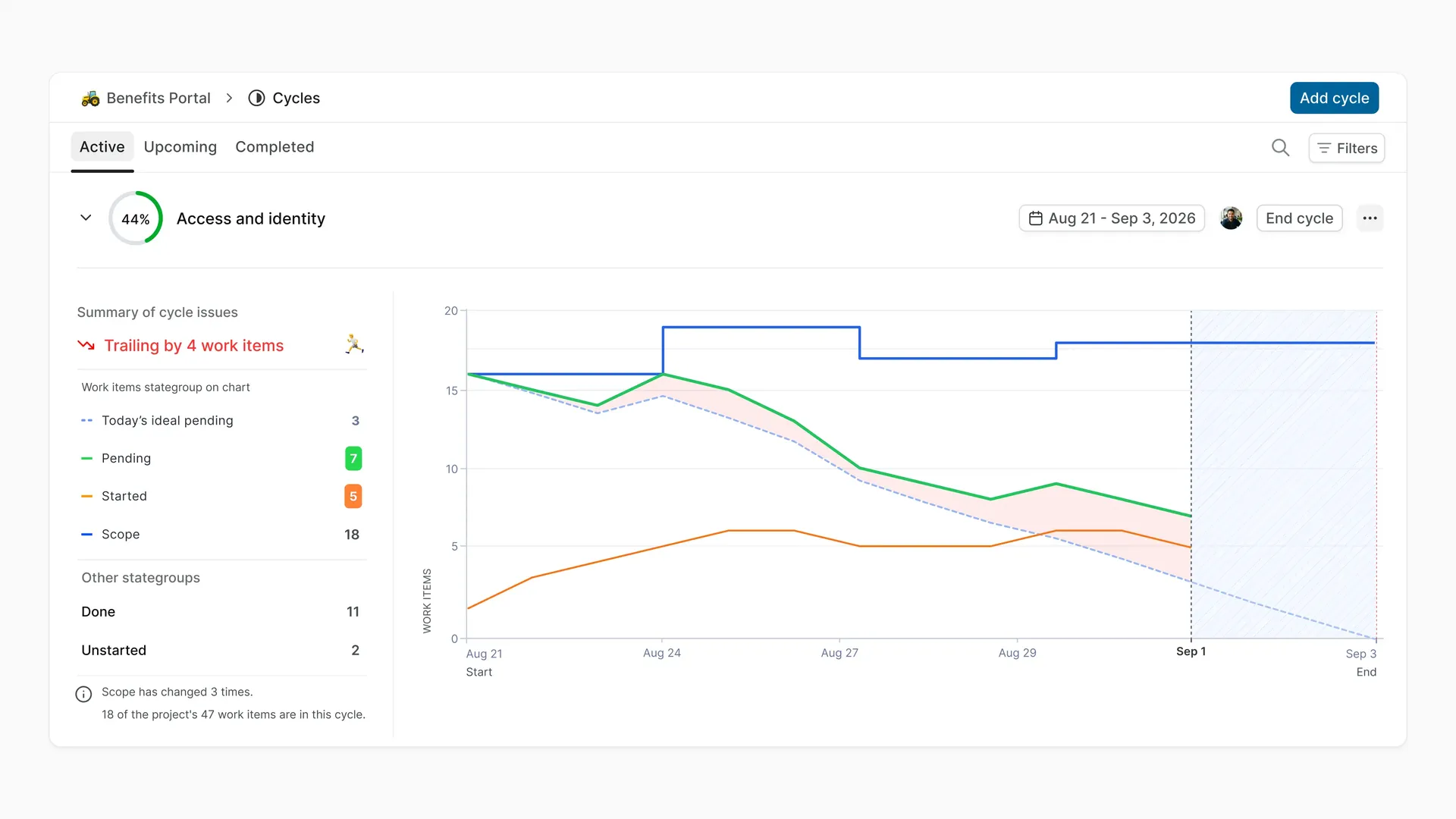The height and width of the screenshot is (819, 1456).
Task: Open the Aug 21 - Sep 3, 2026 date picker
Action: (x=1112, y=218)
